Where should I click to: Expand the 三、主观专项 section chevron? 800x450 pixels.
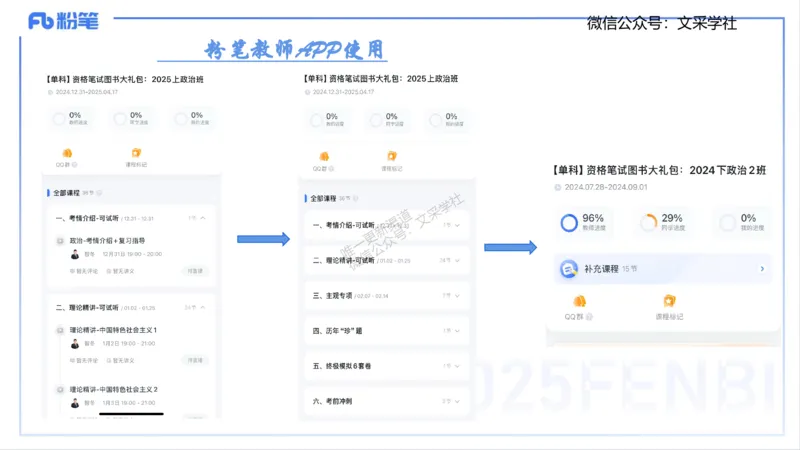coord(457,295)
